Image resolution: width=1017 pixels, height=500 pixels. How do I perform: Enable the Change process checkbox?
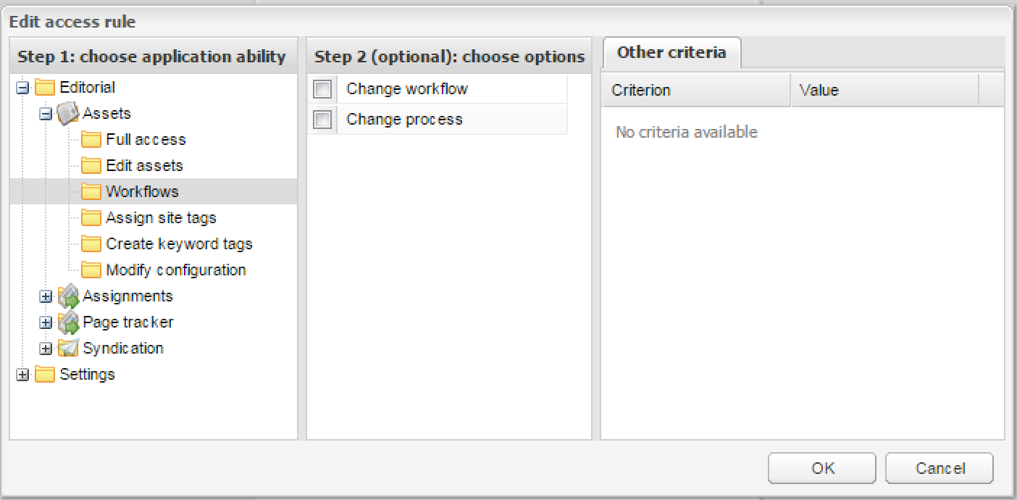click(x=322, y=119)
